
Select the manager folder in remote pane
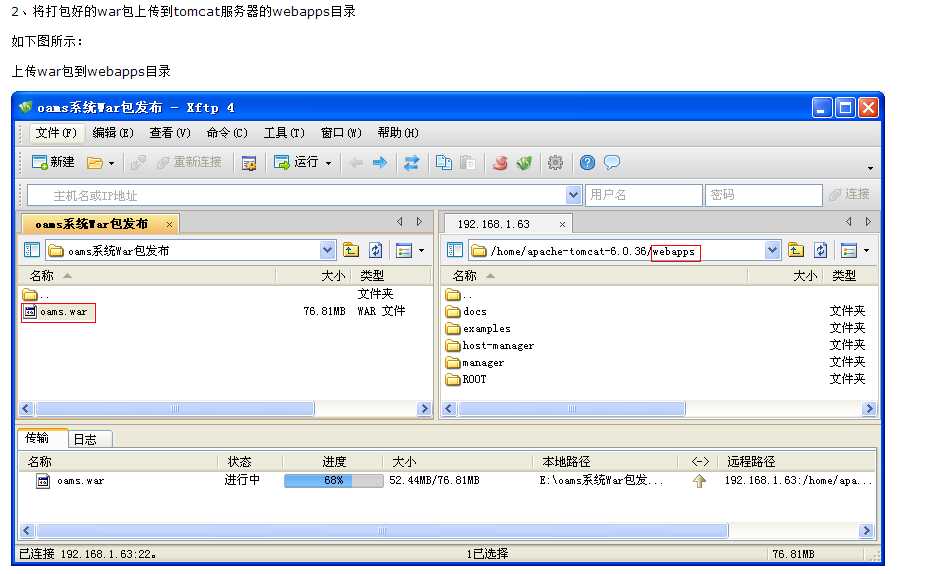click(x=475, y=362)
